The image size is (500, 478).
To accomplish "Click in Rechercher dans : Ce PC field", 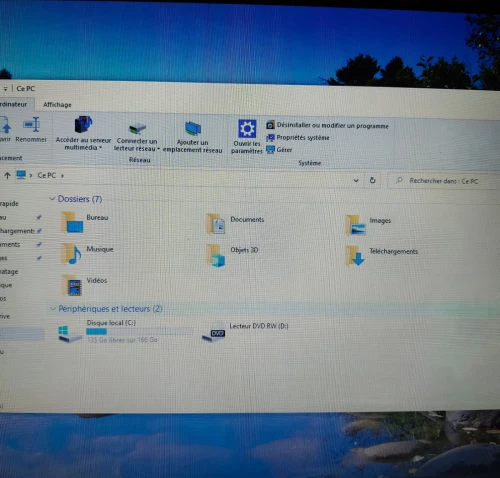I will tap(444, 181).
